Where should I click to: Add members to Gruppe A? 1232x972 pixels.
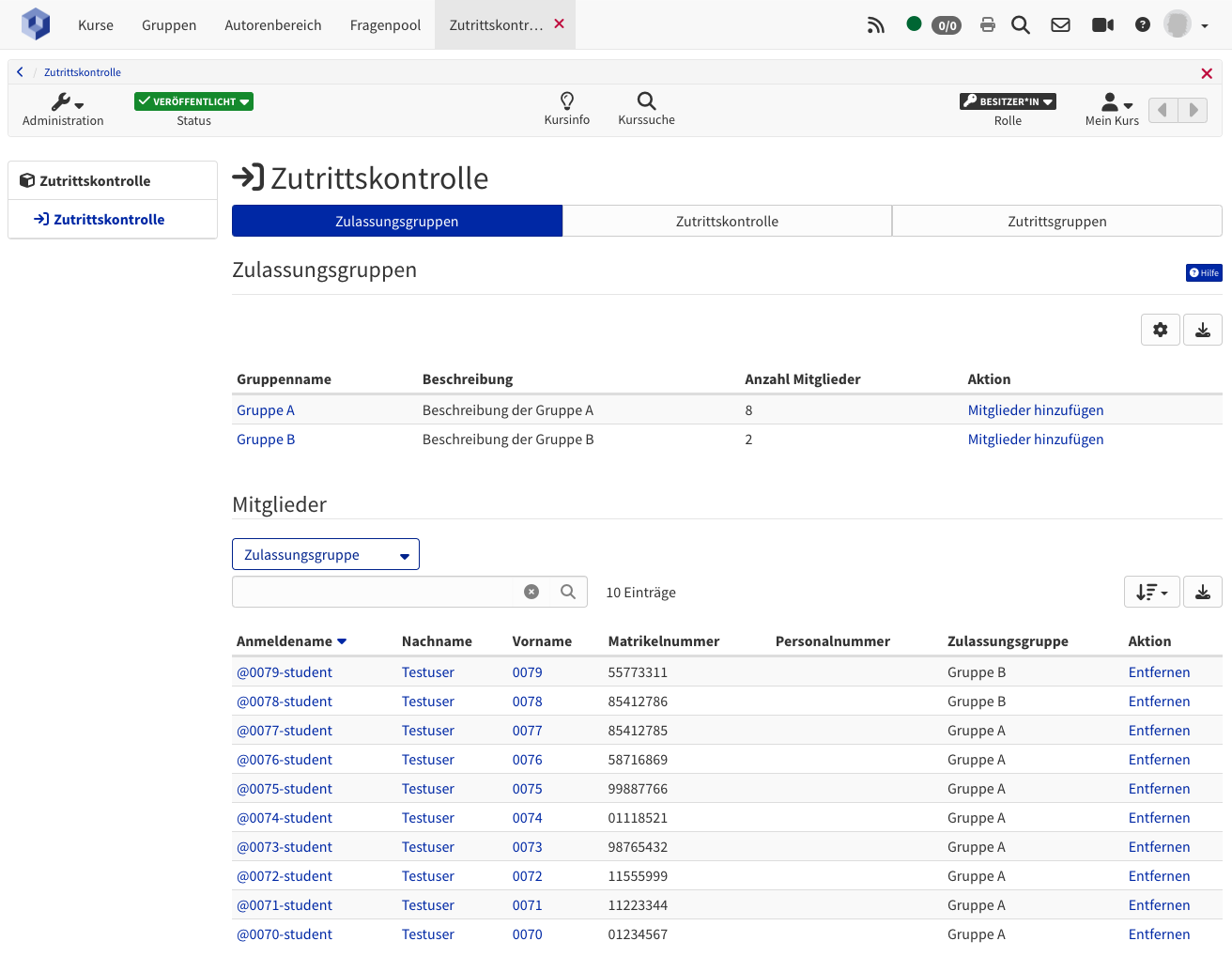(x=1036, y=410)
